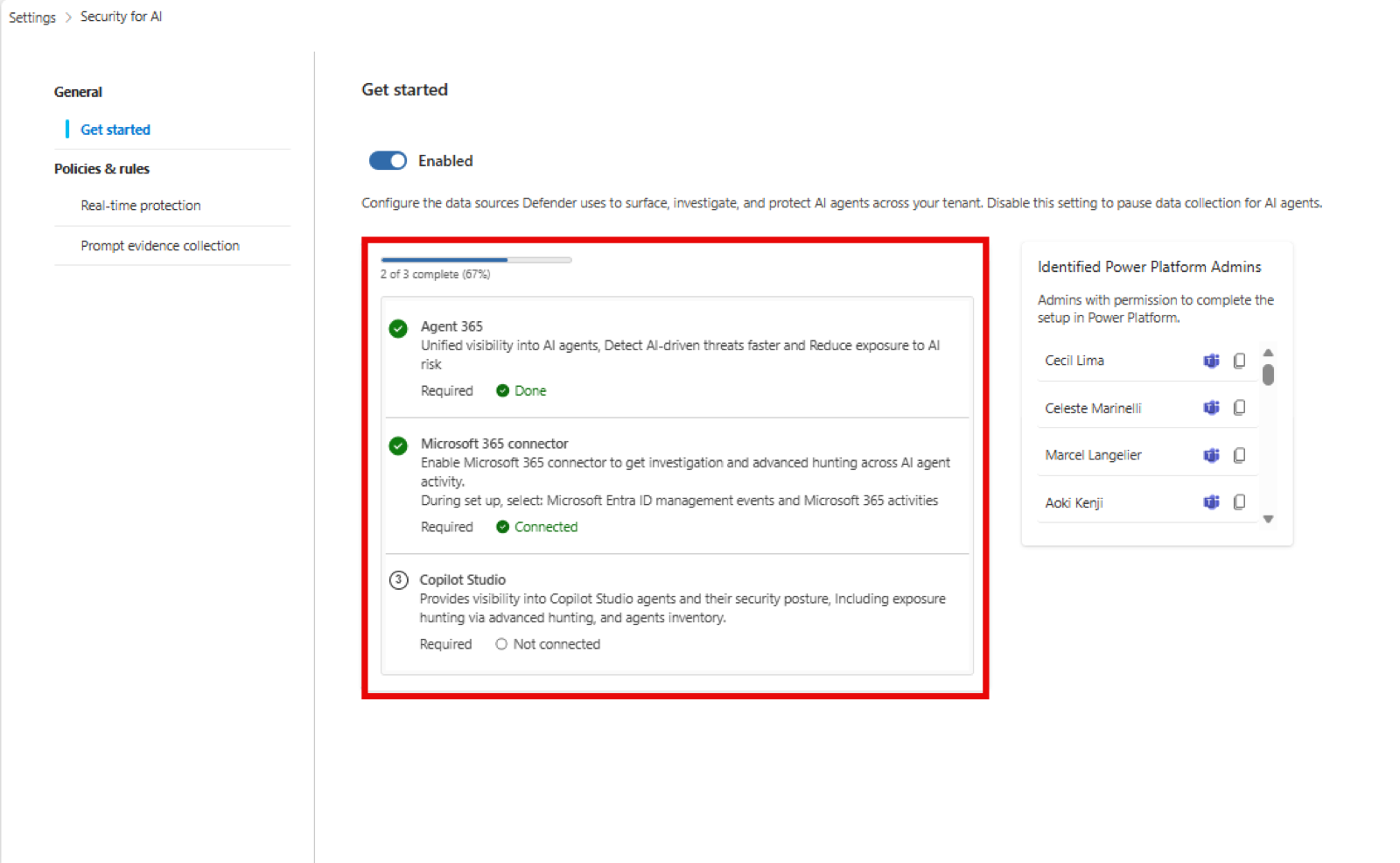Go to Settings breadcrumb
The image size is (1400, 863).
click(x=32, y=18)
